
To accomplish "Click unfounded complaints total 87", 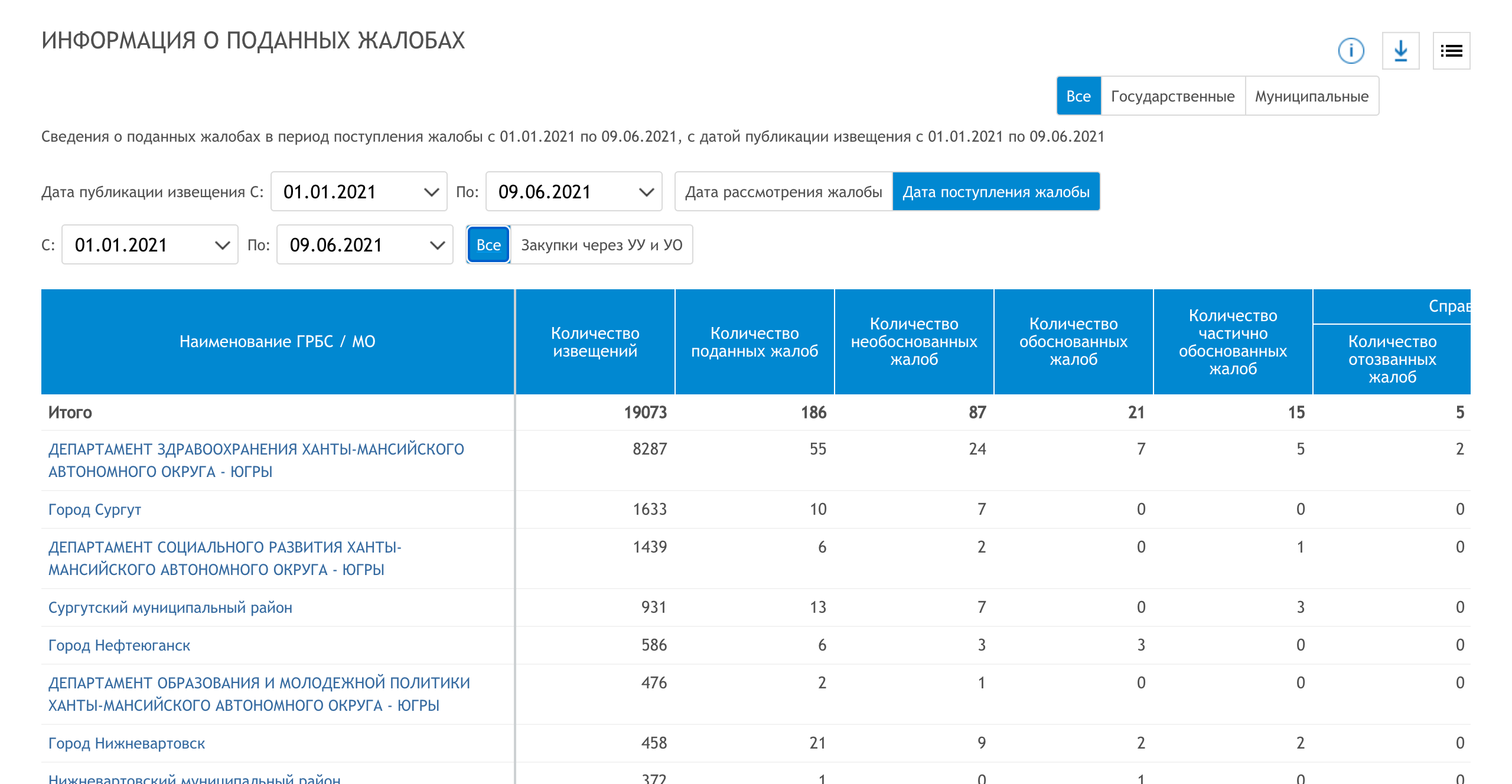I will (977, 413).
